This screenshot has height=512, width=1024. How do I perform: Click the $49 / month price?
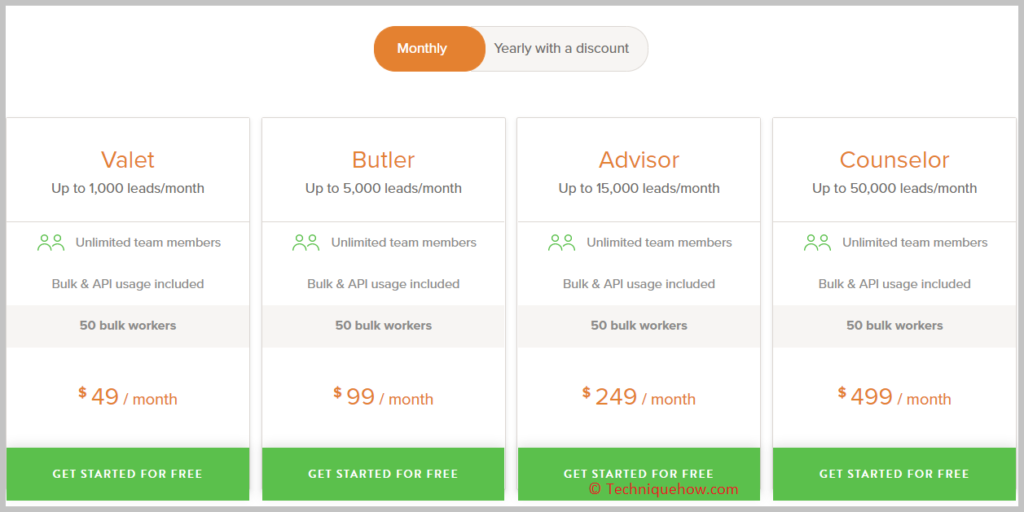coord(128,396)
